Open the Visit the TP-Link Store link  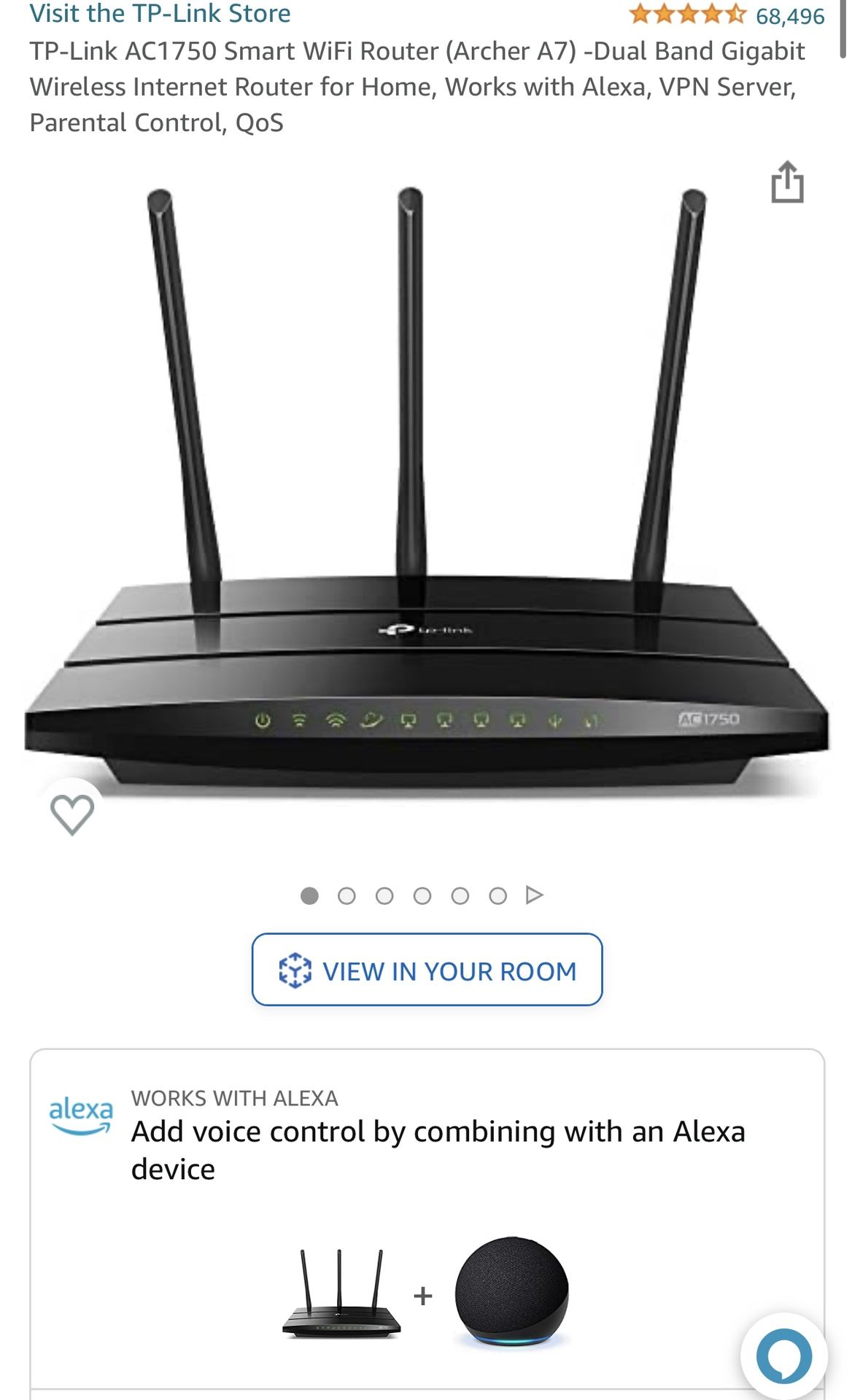[160, 13]
